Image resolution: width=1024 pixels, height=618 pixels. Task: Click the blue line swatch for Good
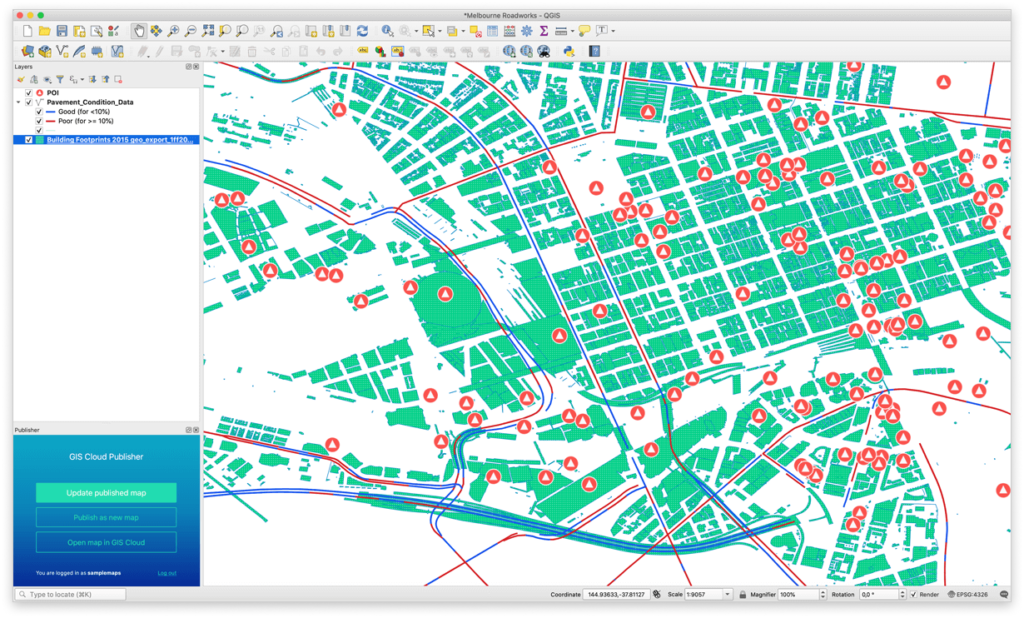(50, 112)
